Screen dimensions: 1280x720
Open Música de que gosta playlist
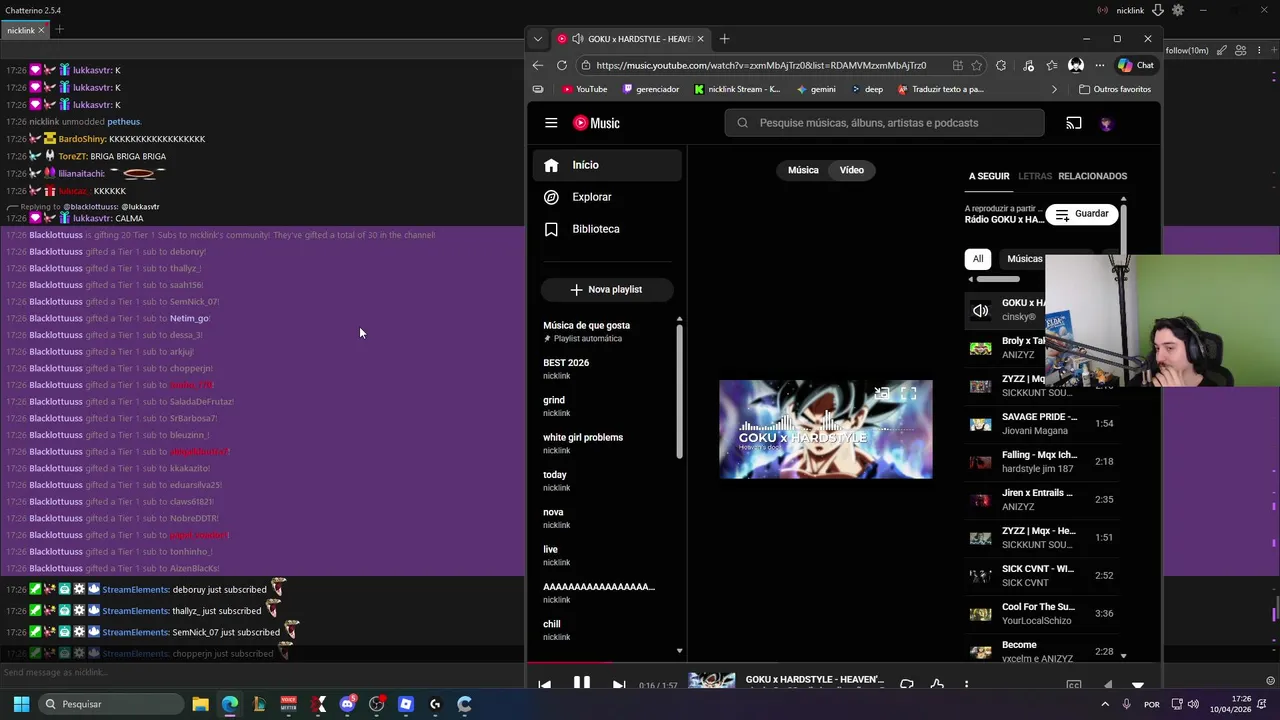tap(607, 331)
